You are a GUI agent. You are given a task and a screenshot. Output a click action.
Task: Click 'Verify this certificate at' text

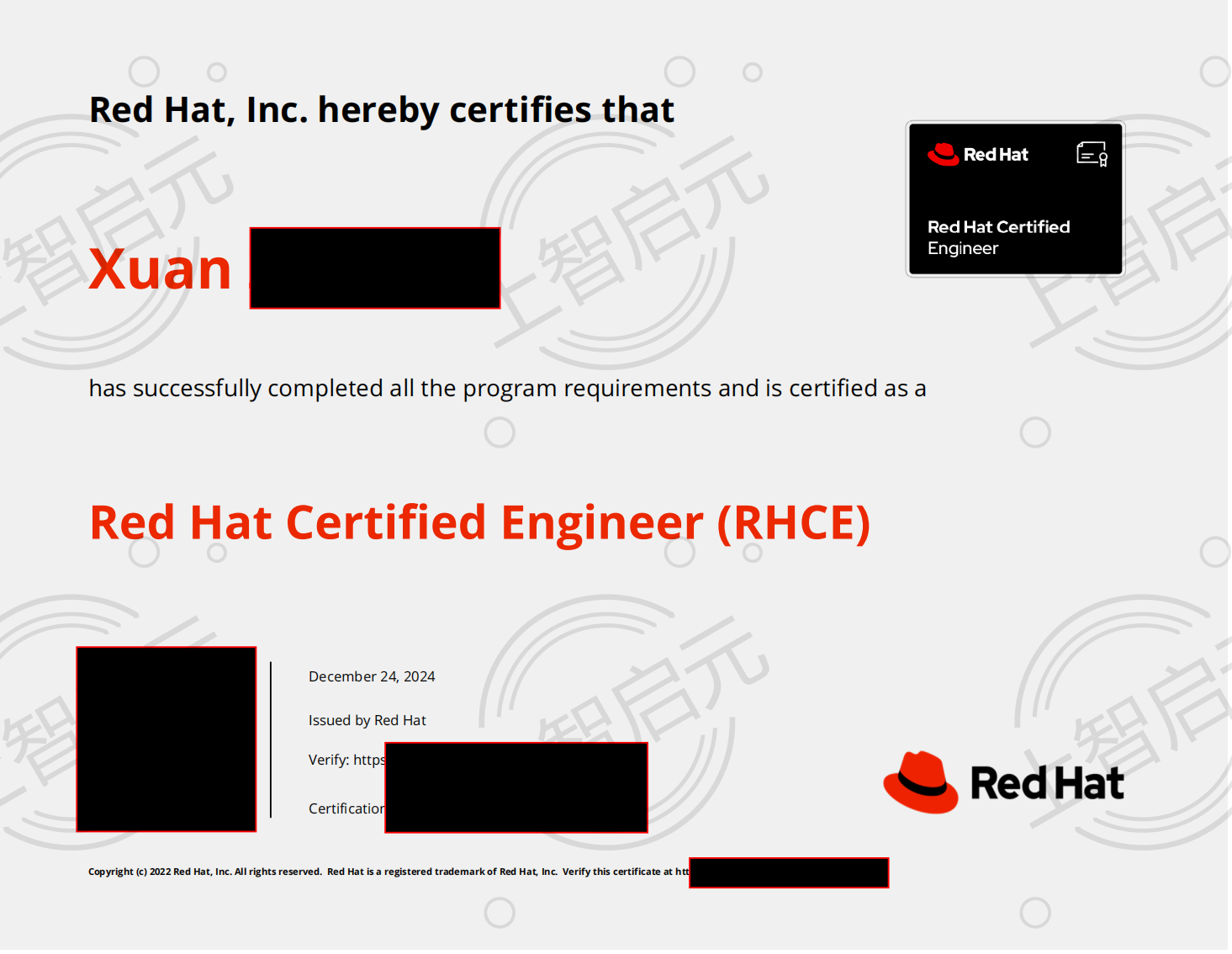coord(617,872)
